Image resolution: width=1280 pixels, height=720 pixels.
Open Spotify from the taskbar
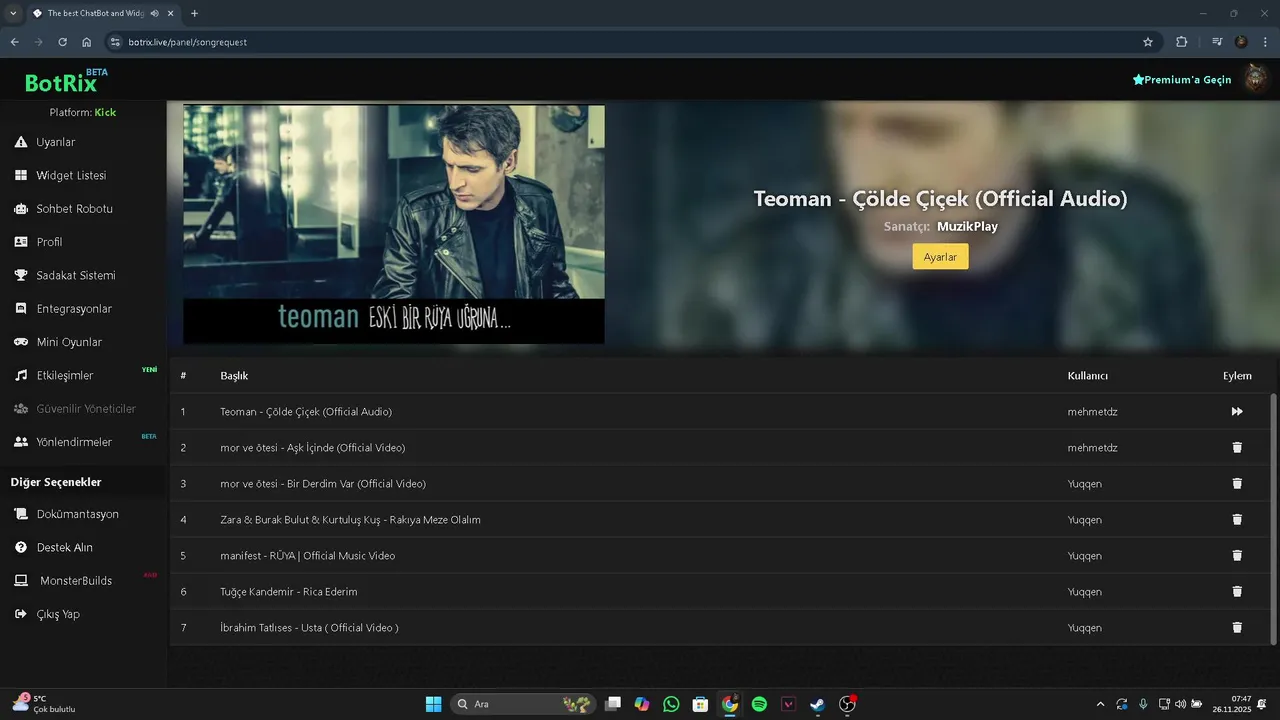(759, 704)
